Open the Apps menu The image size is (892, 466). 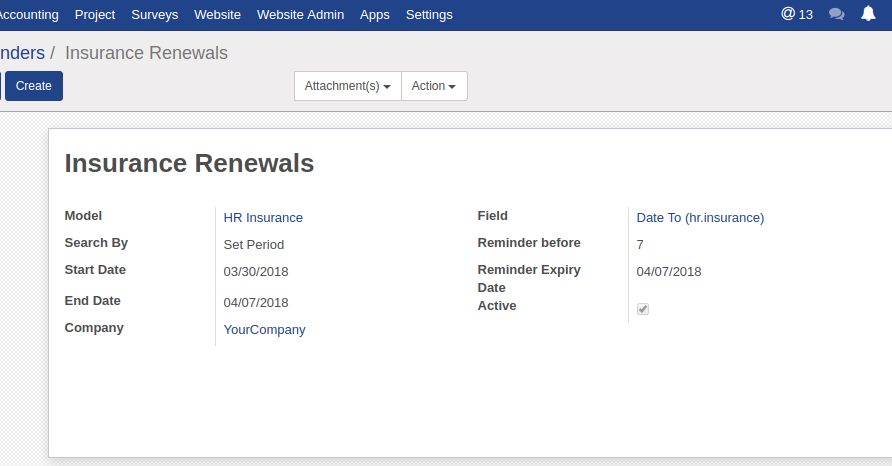click(x=375, y=15)
